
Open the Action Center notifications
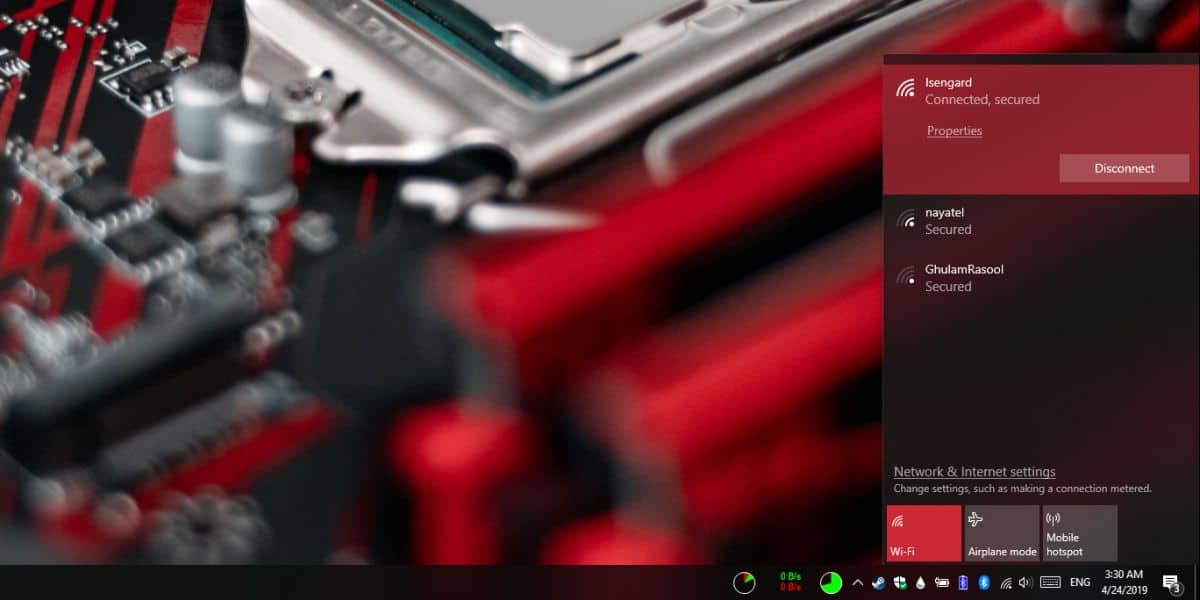[1170, 581]
